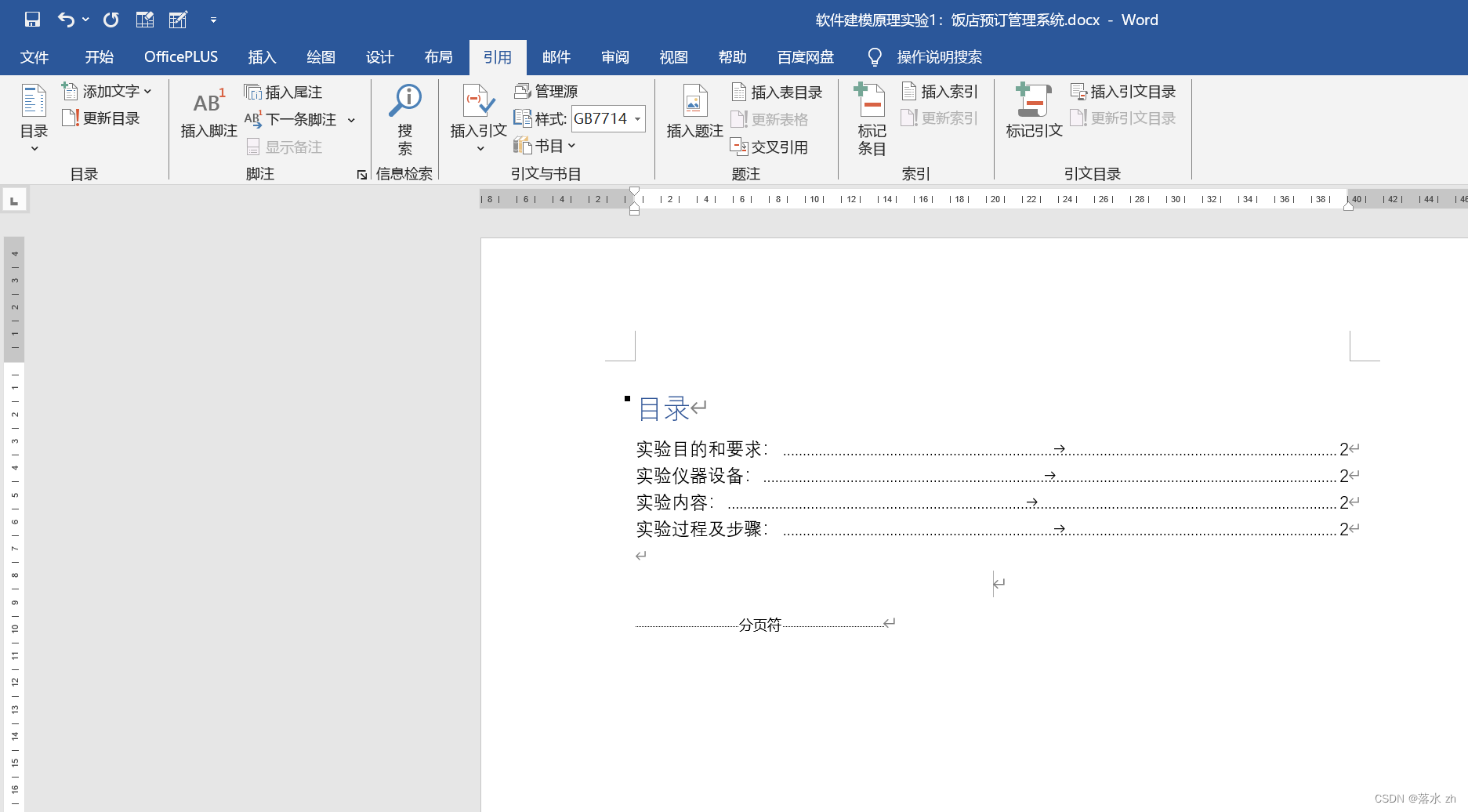This screenshot has width=1468, height=812.
Task: Click 管理源 to manage sources
Action: pos(546,92)
